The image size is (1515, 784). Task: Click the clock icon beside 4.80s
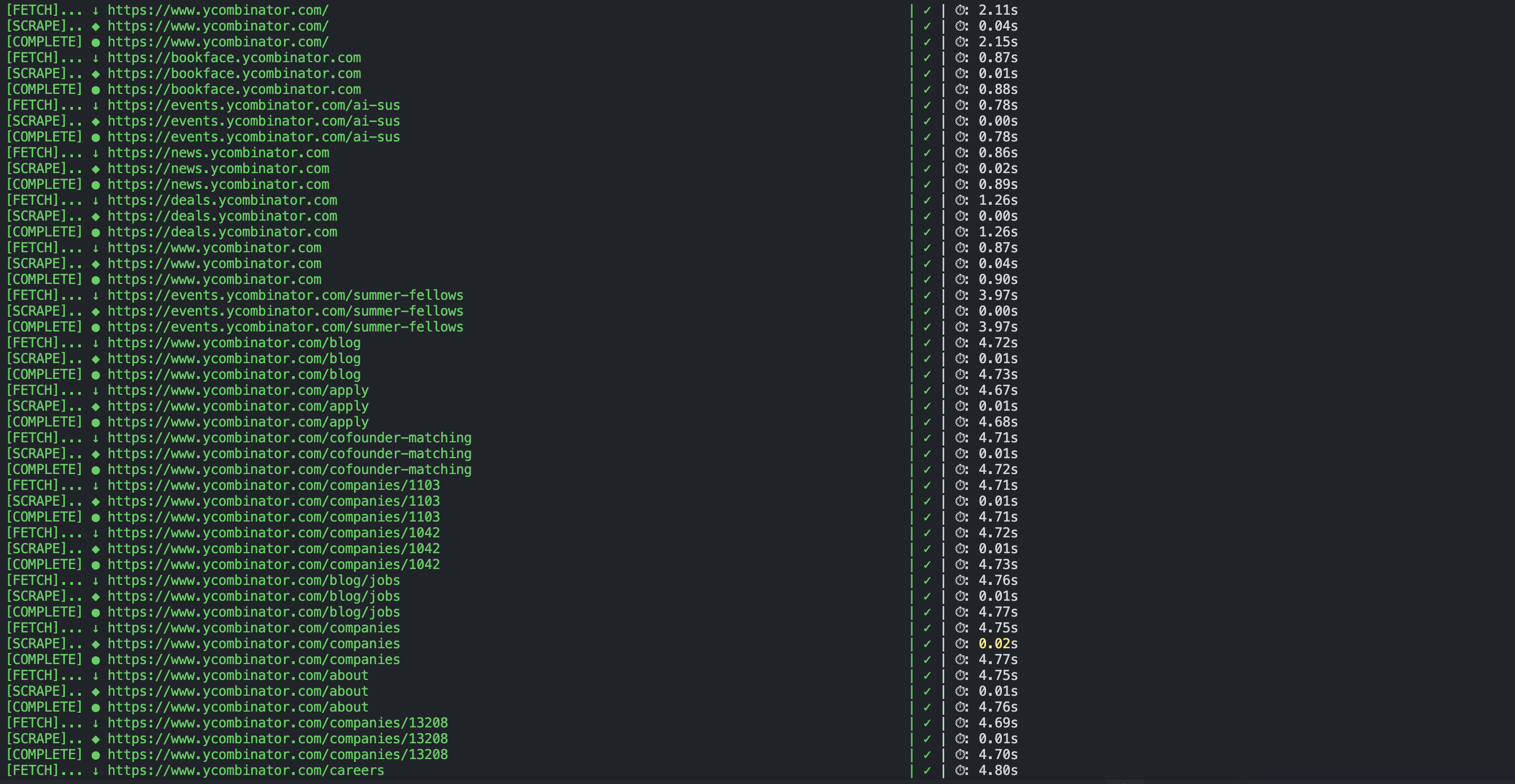962,770
